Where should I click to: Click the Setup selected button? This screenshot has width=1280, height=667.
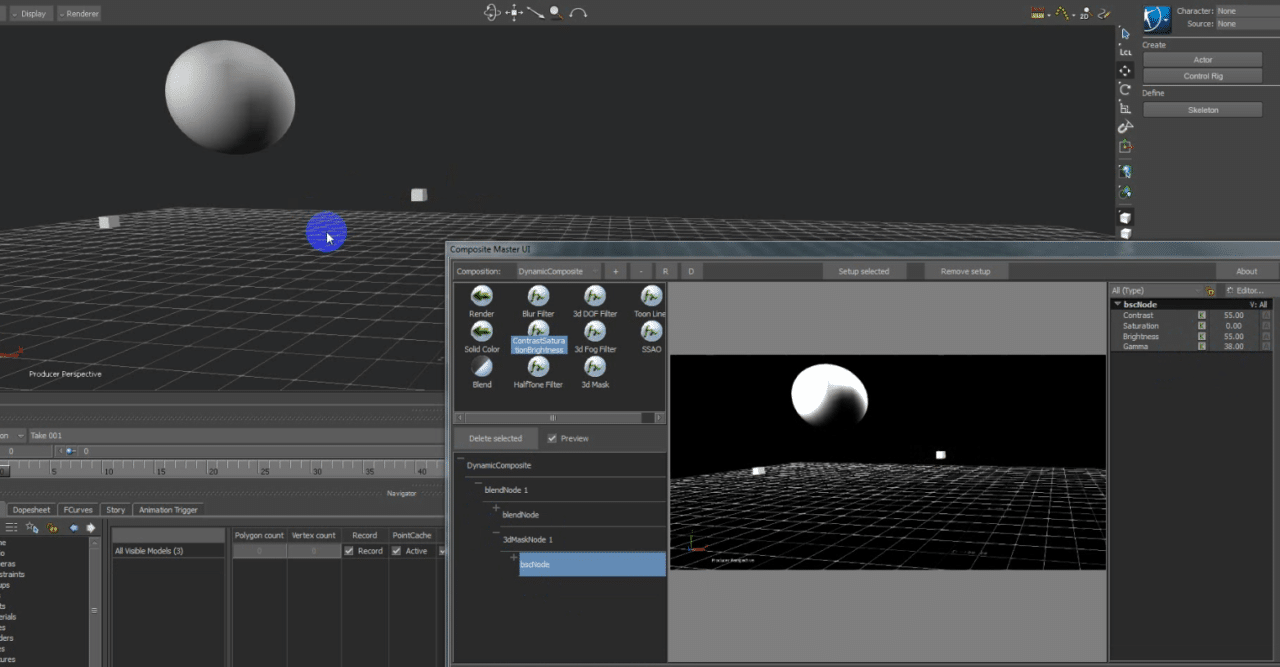(863, 271)
